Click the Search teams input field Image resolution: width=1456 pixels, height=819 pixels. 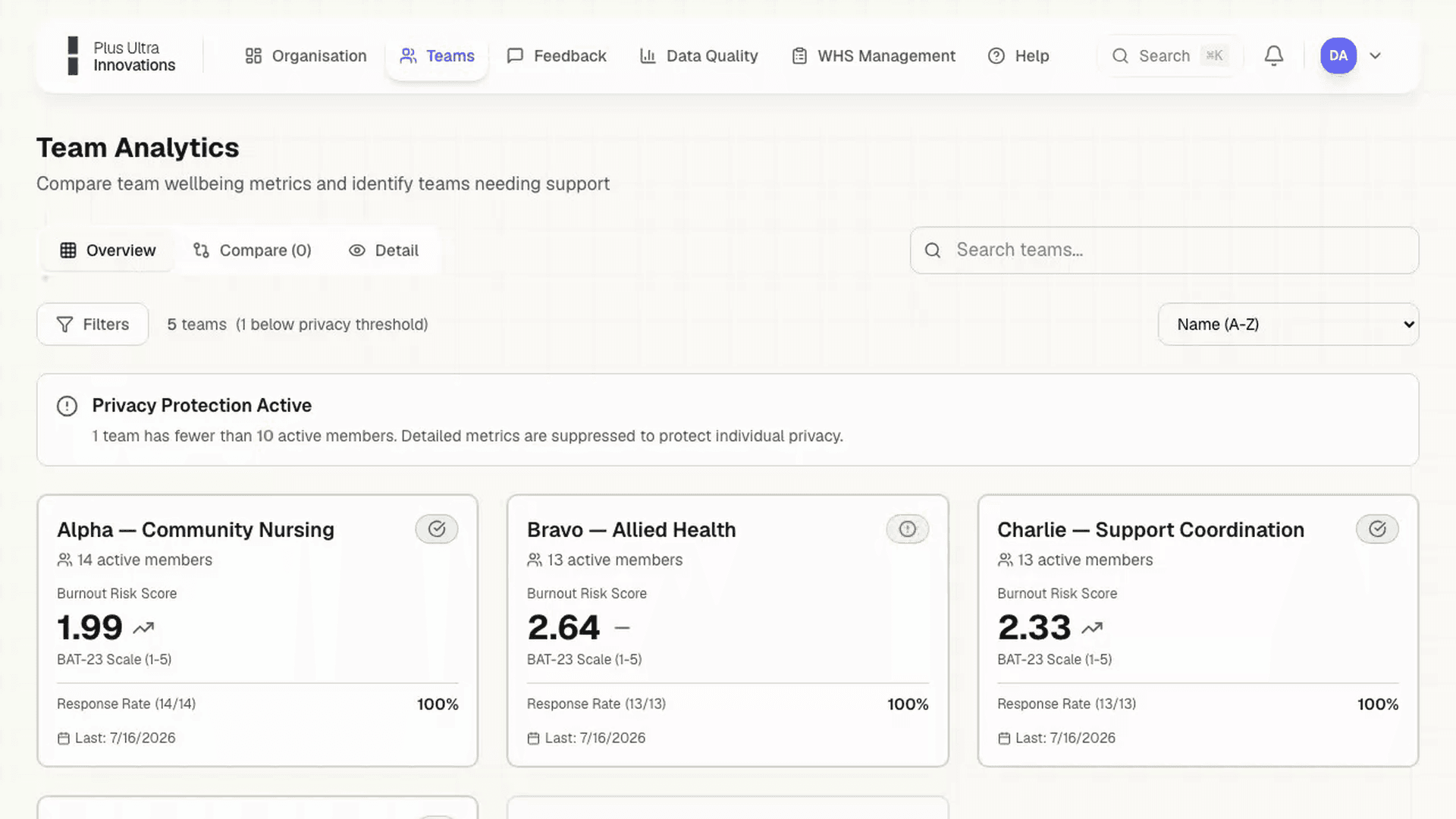[x=1164, y=250]
